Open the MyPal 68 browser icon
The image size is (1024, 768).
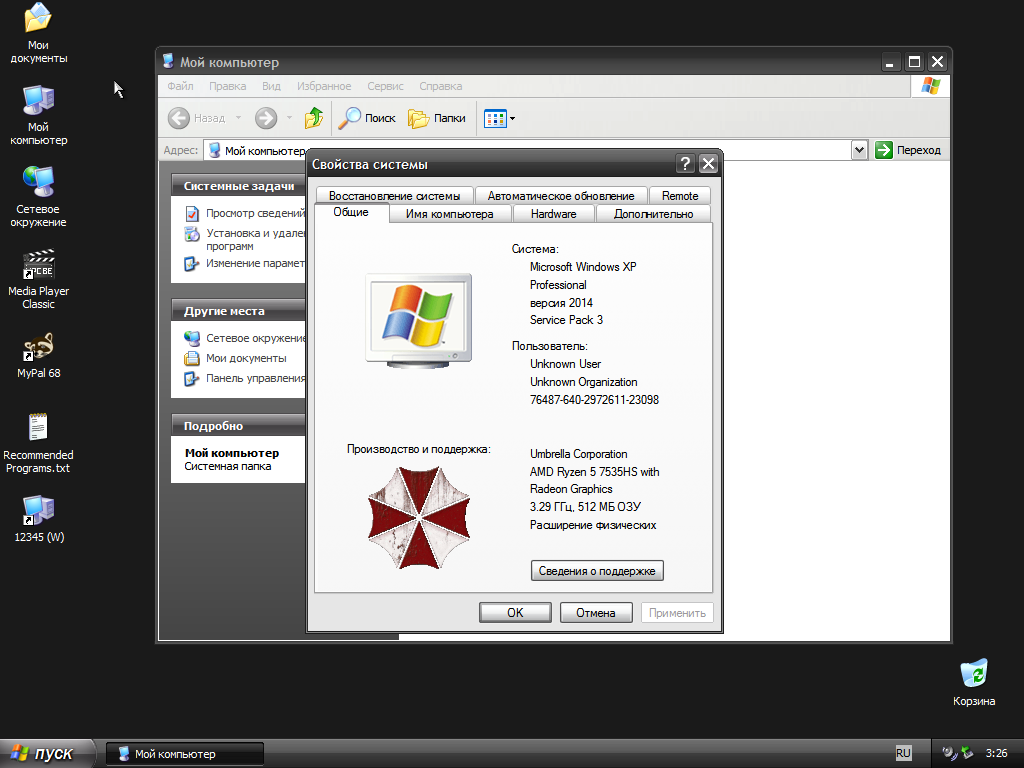38,349
